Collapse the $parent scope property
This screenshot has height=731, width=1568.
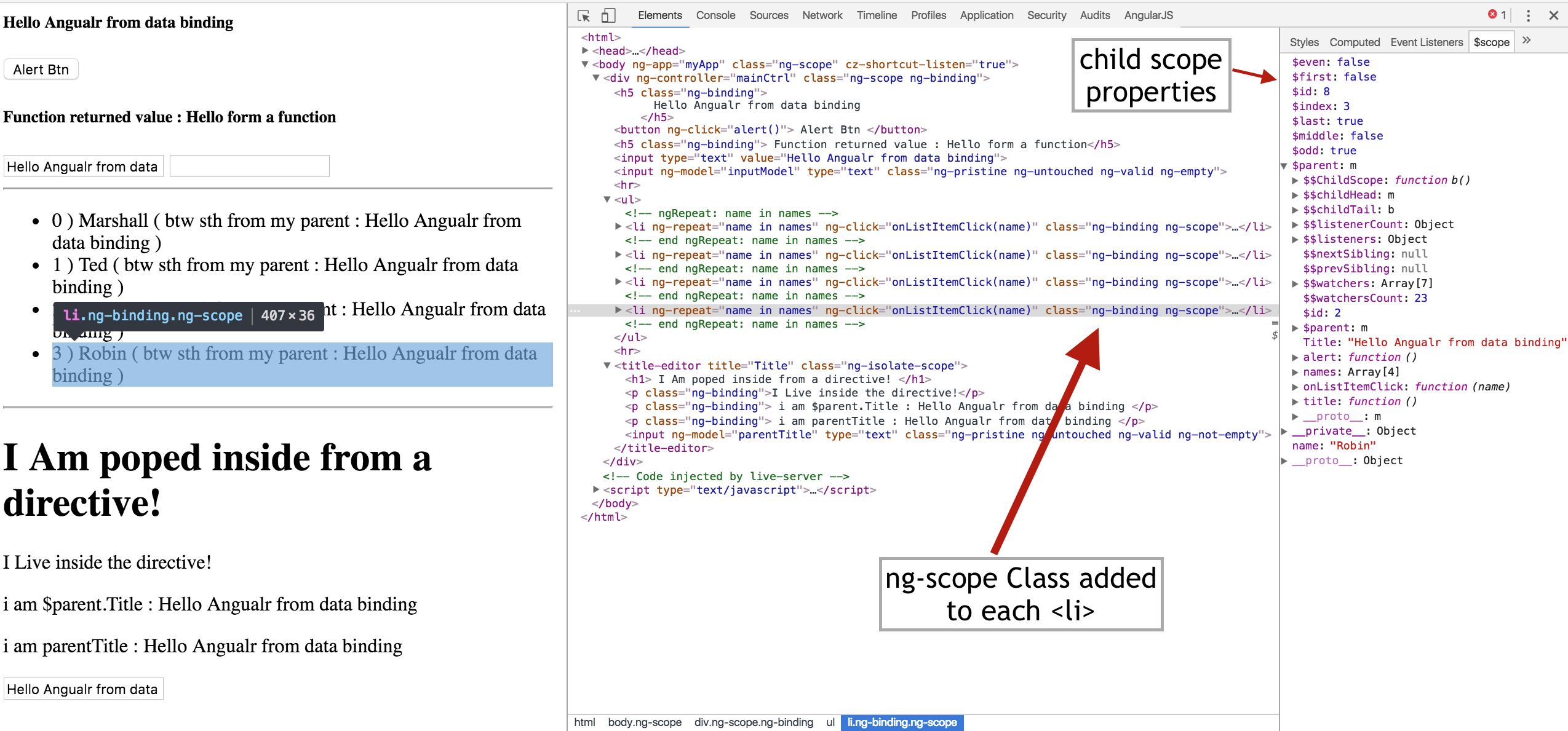pos(1284,165)
